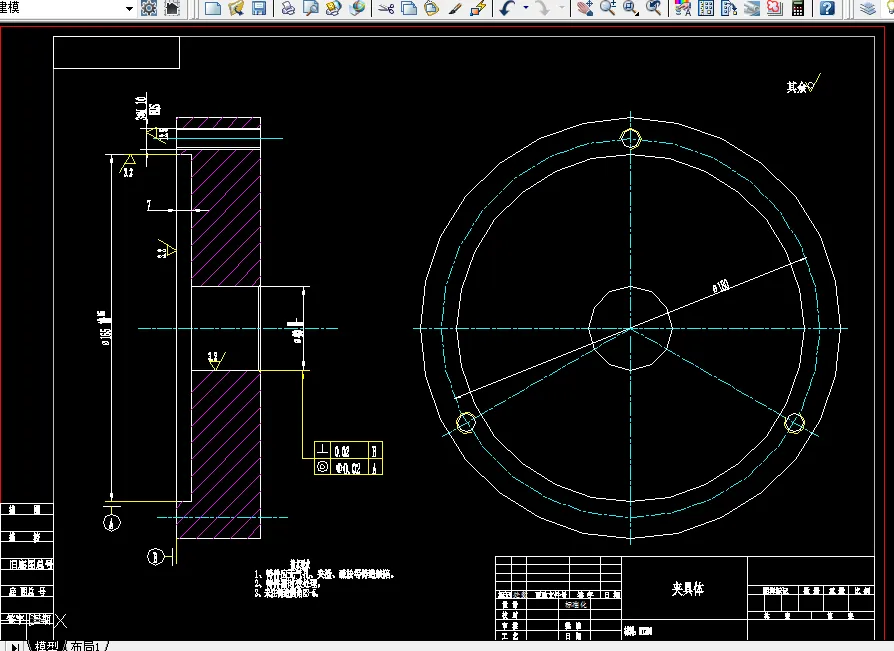This screenshot has width=894, height=651.
Task: Launch the QuickCalc calculator
Action: 798,8
